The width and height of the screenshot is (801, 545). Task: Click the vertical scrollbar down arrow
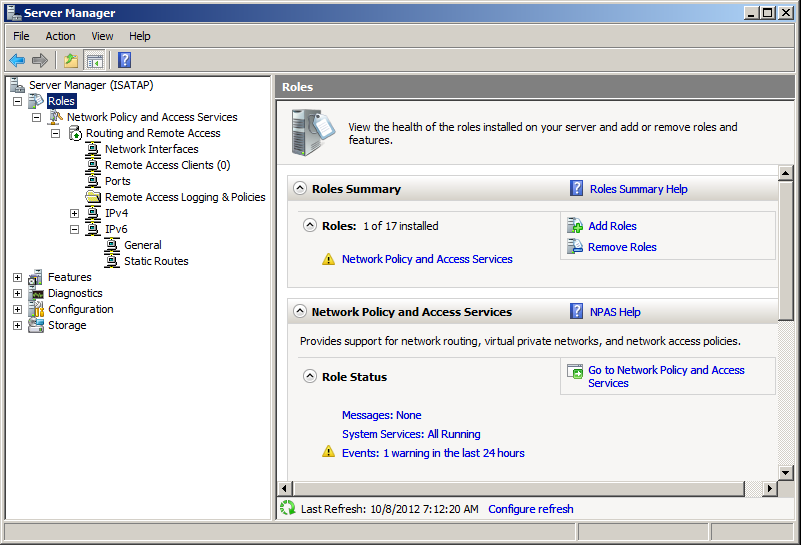click(786, 472)
